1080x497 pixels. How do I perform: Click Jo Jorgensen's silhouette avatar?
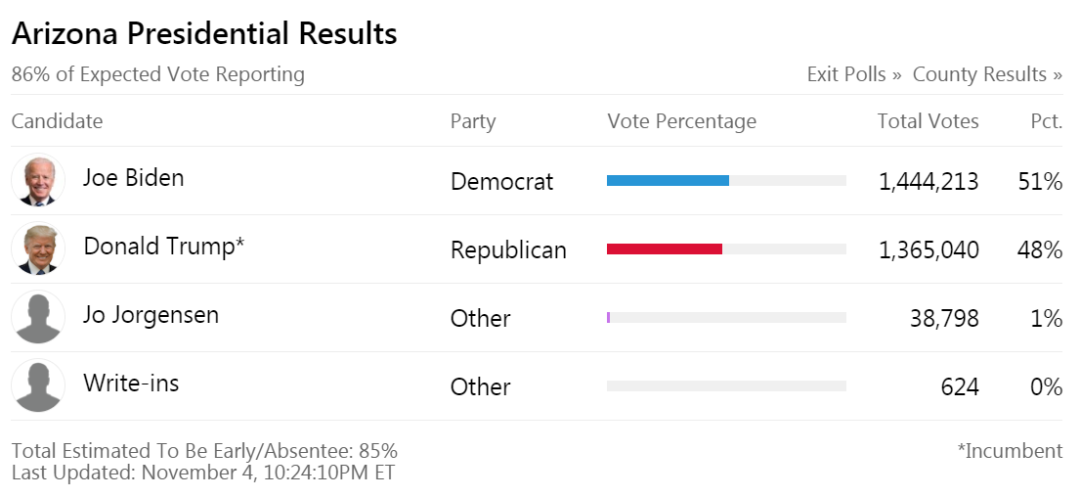click(x=38, y=317)
